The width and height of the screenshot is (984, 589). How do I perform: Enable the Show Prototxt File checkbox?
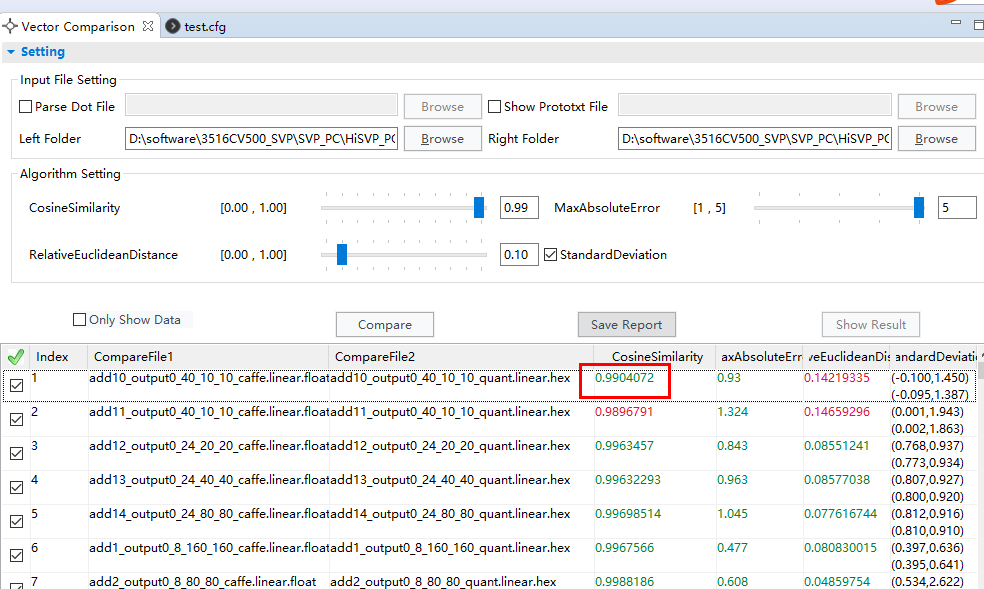click(x=495, y=107)
